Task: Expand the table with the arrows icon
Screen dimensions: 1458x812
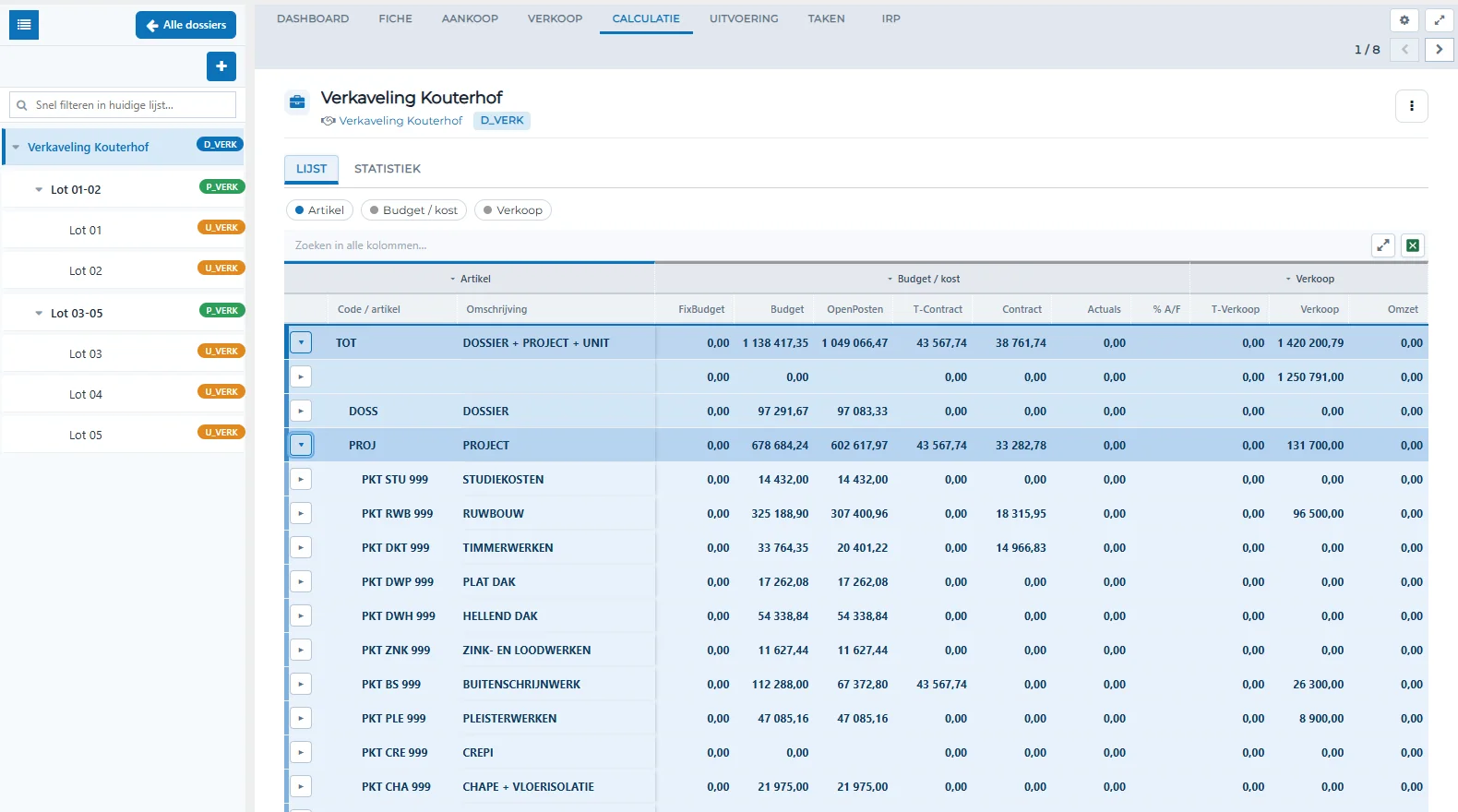Action: click(1383, 245)
